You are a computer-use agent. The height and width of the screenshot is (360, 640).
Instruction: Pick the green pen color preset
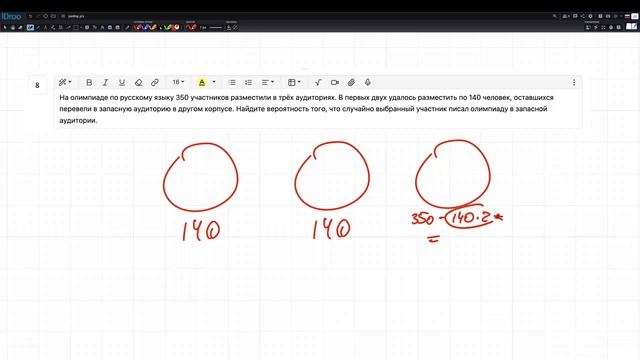click(167, 27)
